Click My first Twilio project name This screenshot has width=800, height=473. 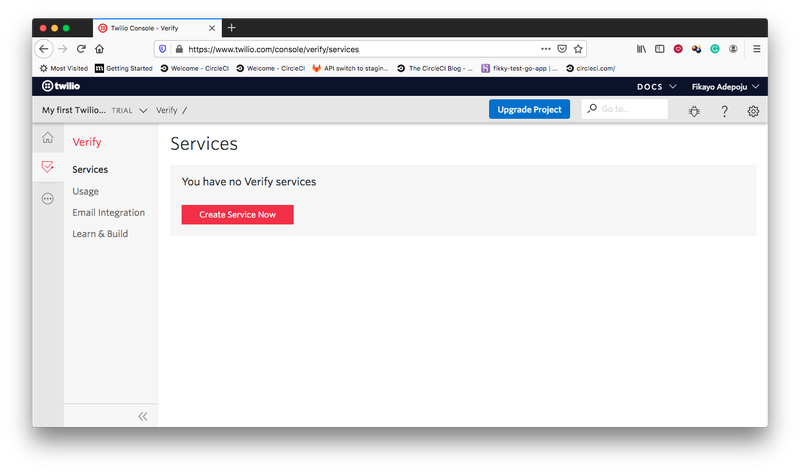click(x=74, y=110)
